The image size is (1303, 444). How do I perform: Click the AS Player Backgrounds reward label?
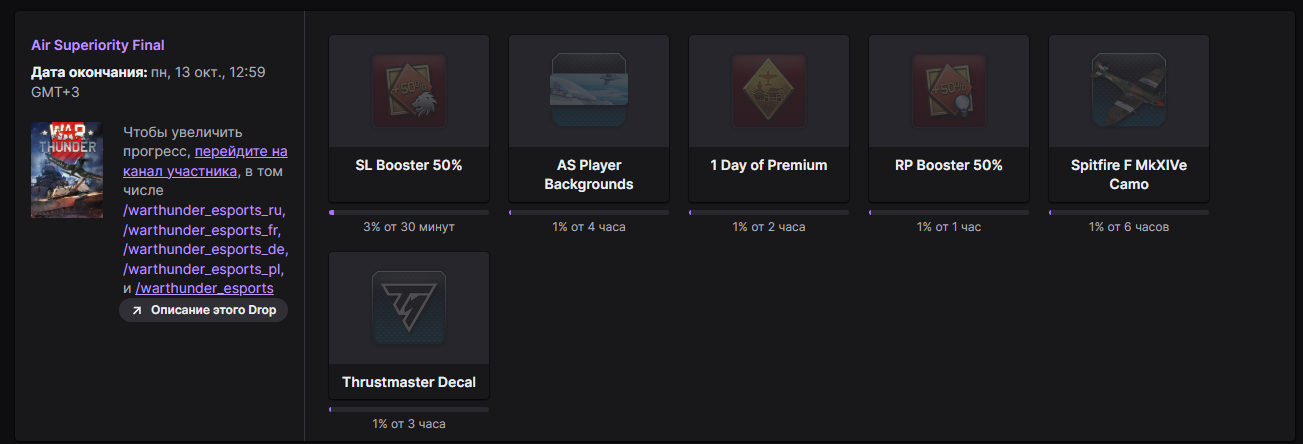[588, 175]
